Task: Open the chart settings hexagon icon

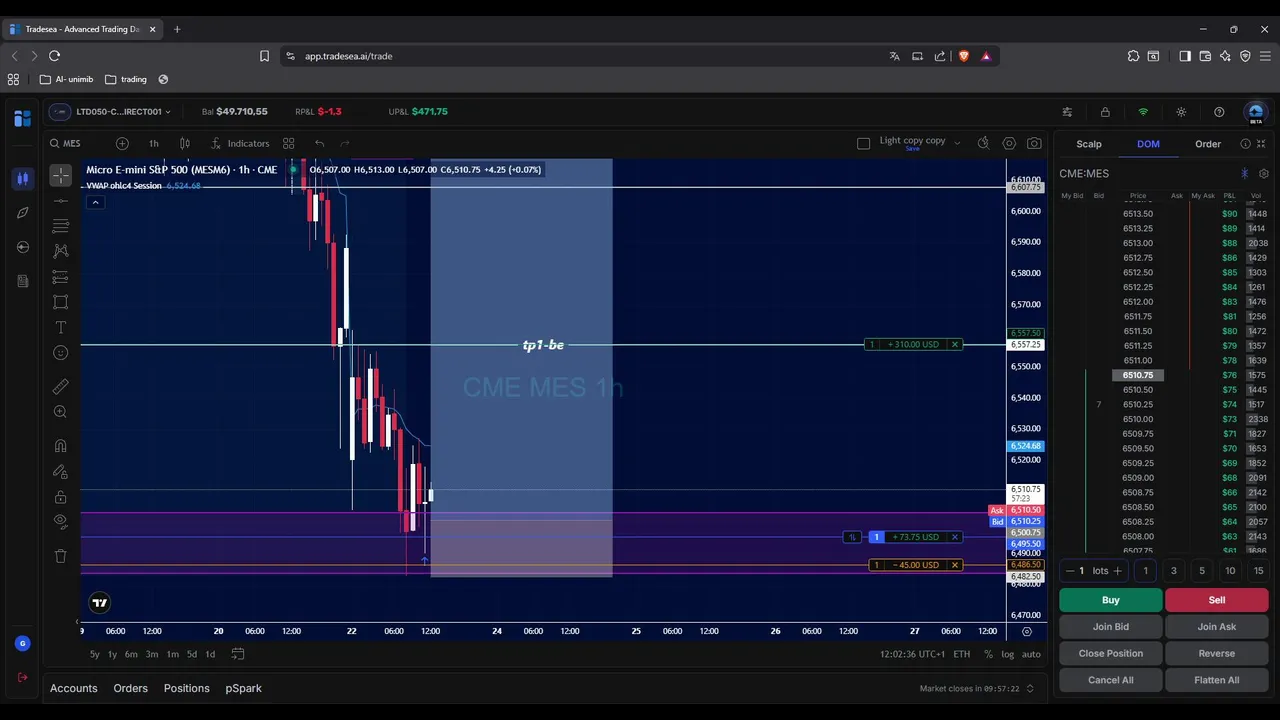Action: [1009, 144]
